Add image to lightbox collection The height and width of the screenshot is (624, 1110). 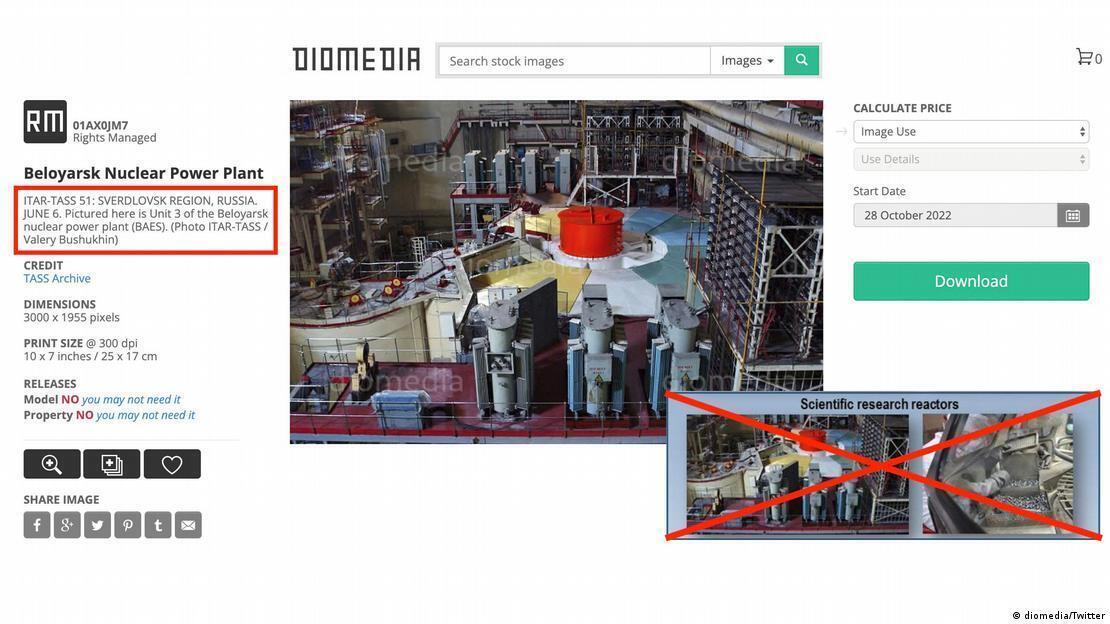pos(112,464)
